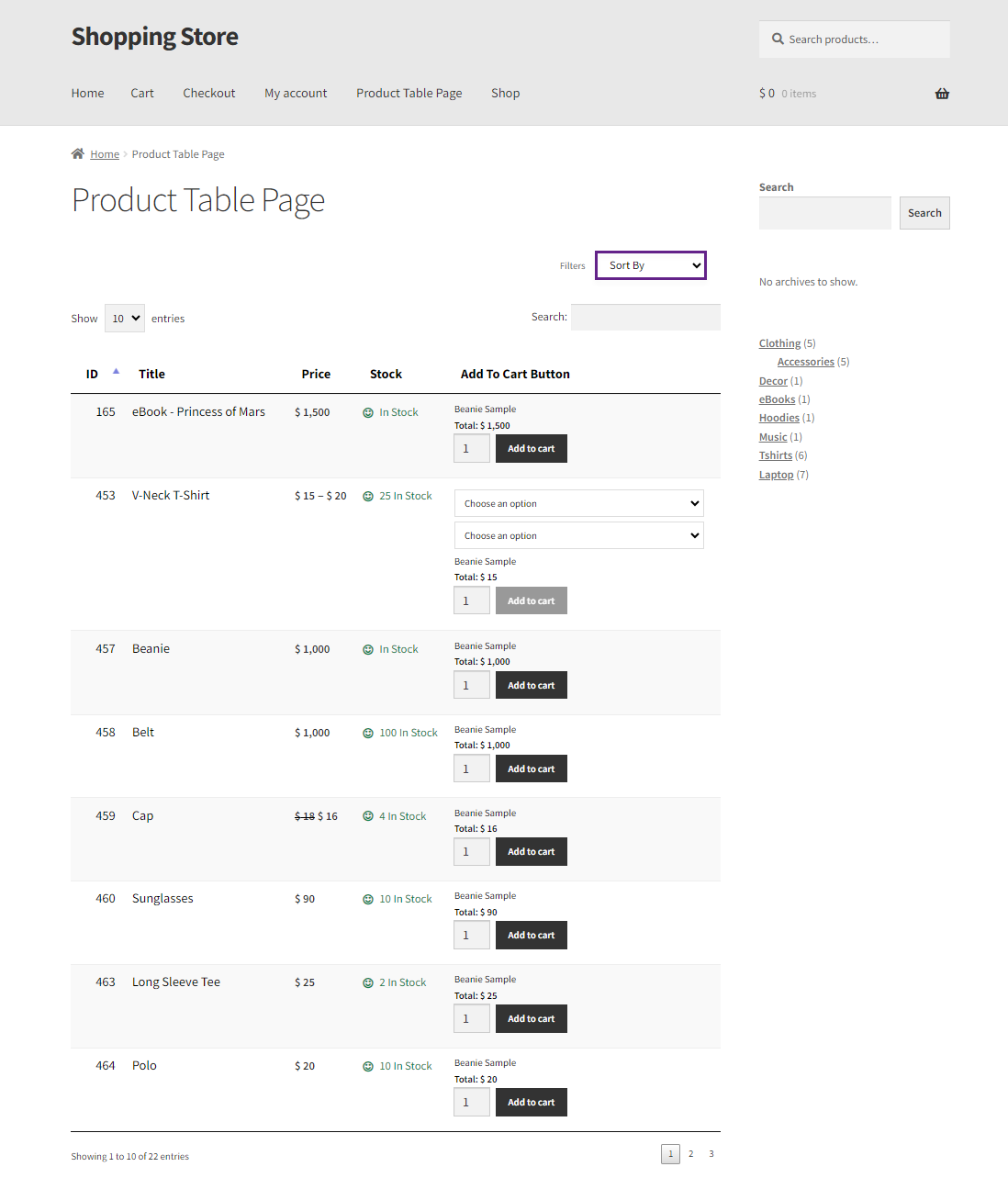The width and height of the screenshot is (1008, 1178).
Task: Sort table by Title column header
Action: click(x=151, y=374)
